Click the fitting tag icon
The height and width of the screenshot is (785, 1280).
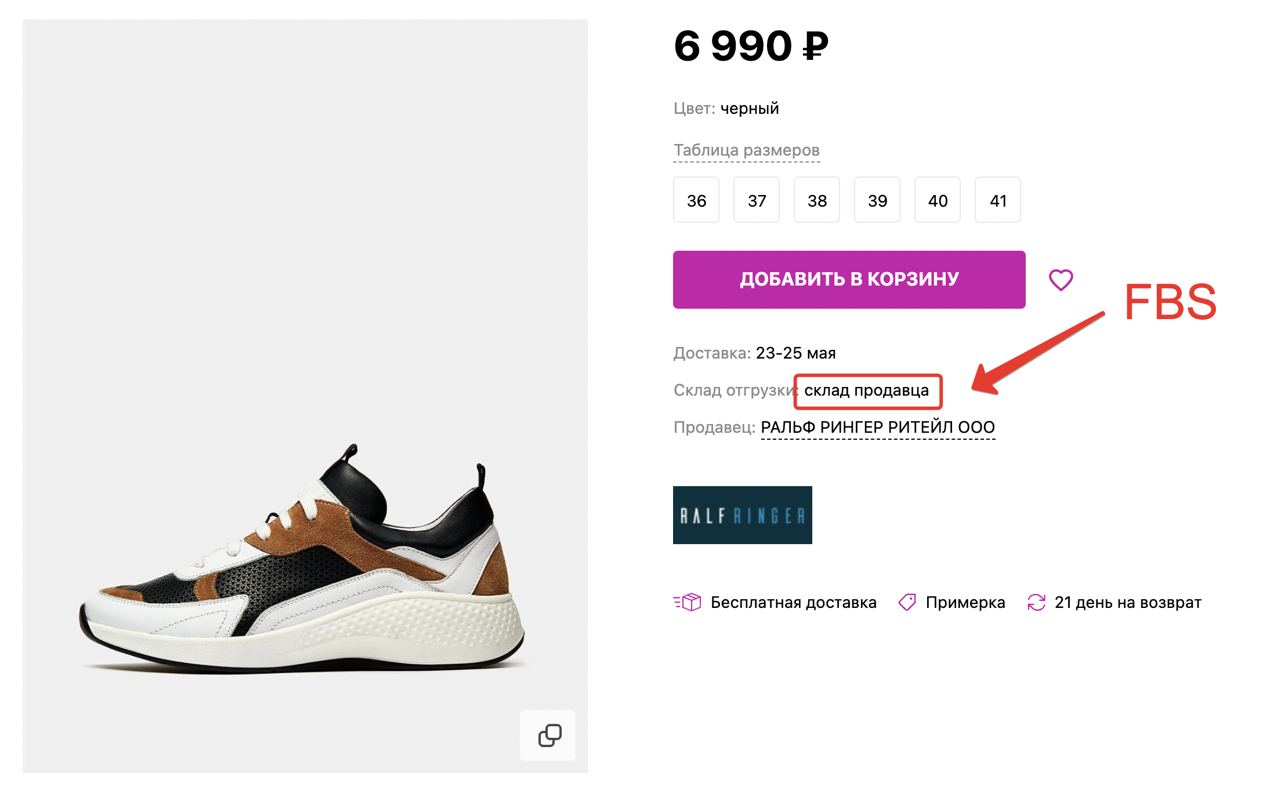point(907,602)
